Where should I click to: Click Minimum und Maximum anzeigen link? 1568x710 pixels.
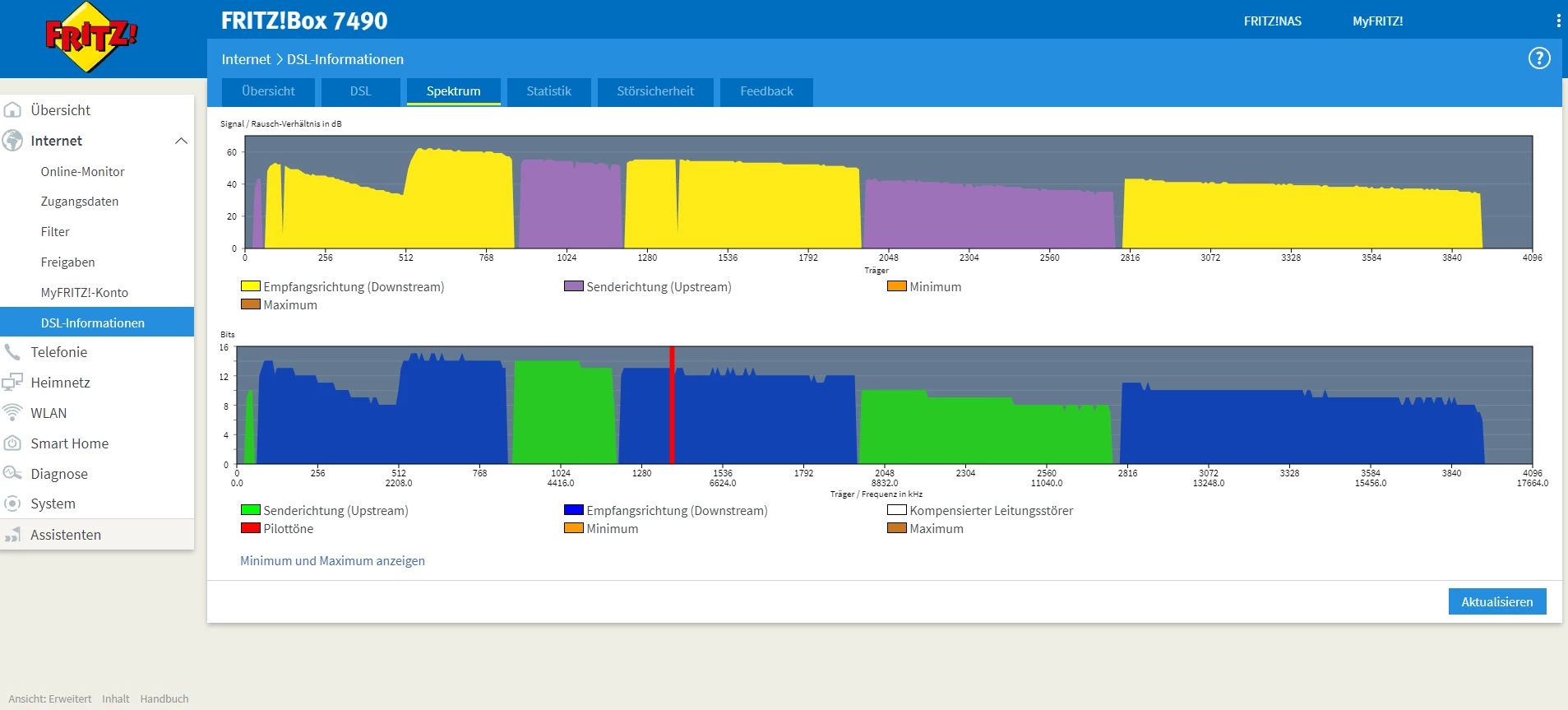point(332,561)
